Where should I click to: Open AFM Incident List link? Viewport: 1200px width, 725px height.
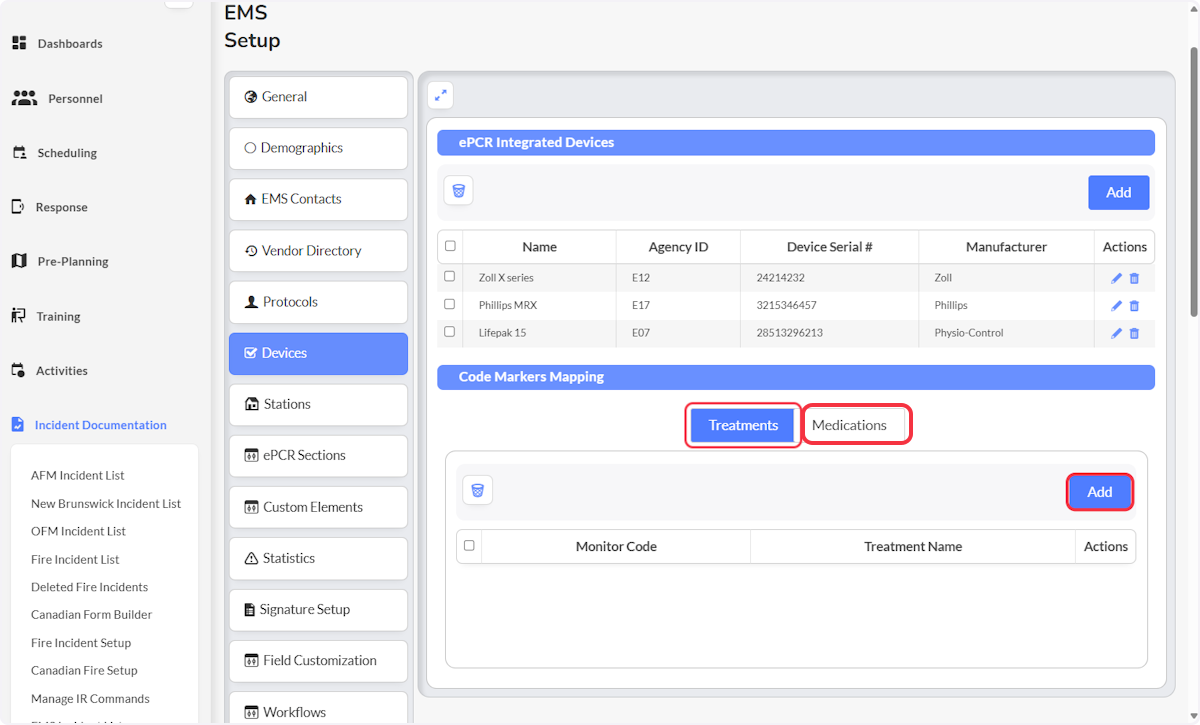78,476
